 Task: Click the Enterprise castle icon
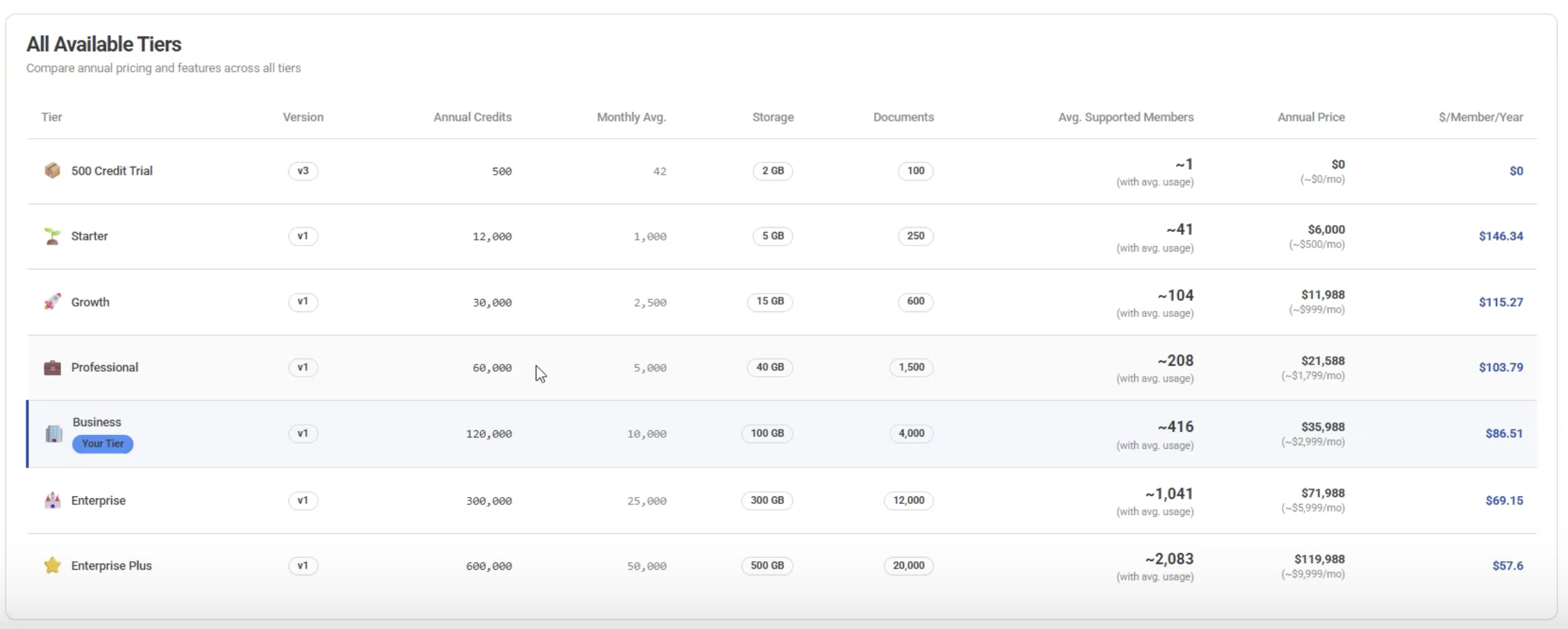click(x=52, y=500)
